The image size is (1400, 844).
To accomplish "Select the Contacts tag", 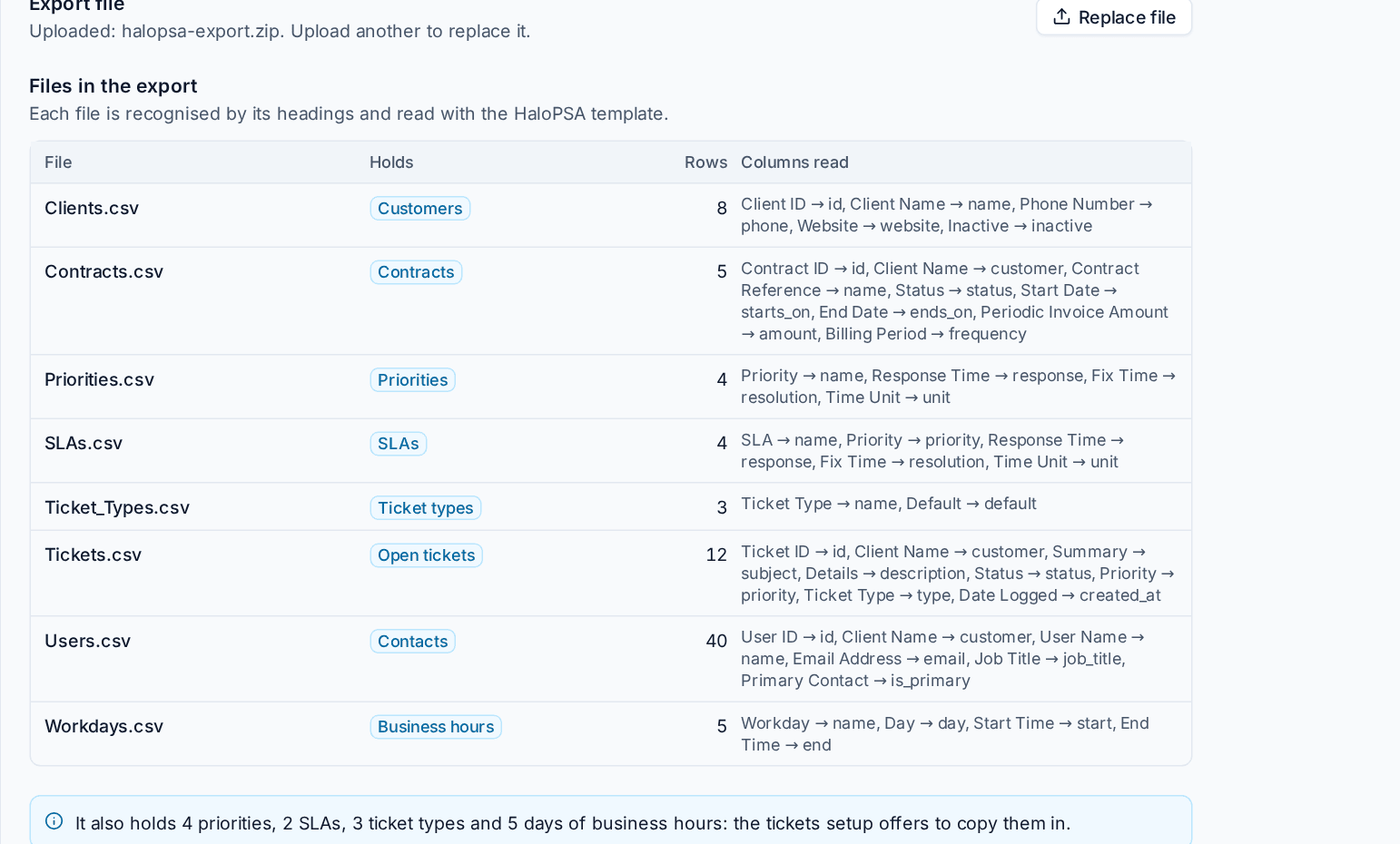I will [x=412, y=642].
